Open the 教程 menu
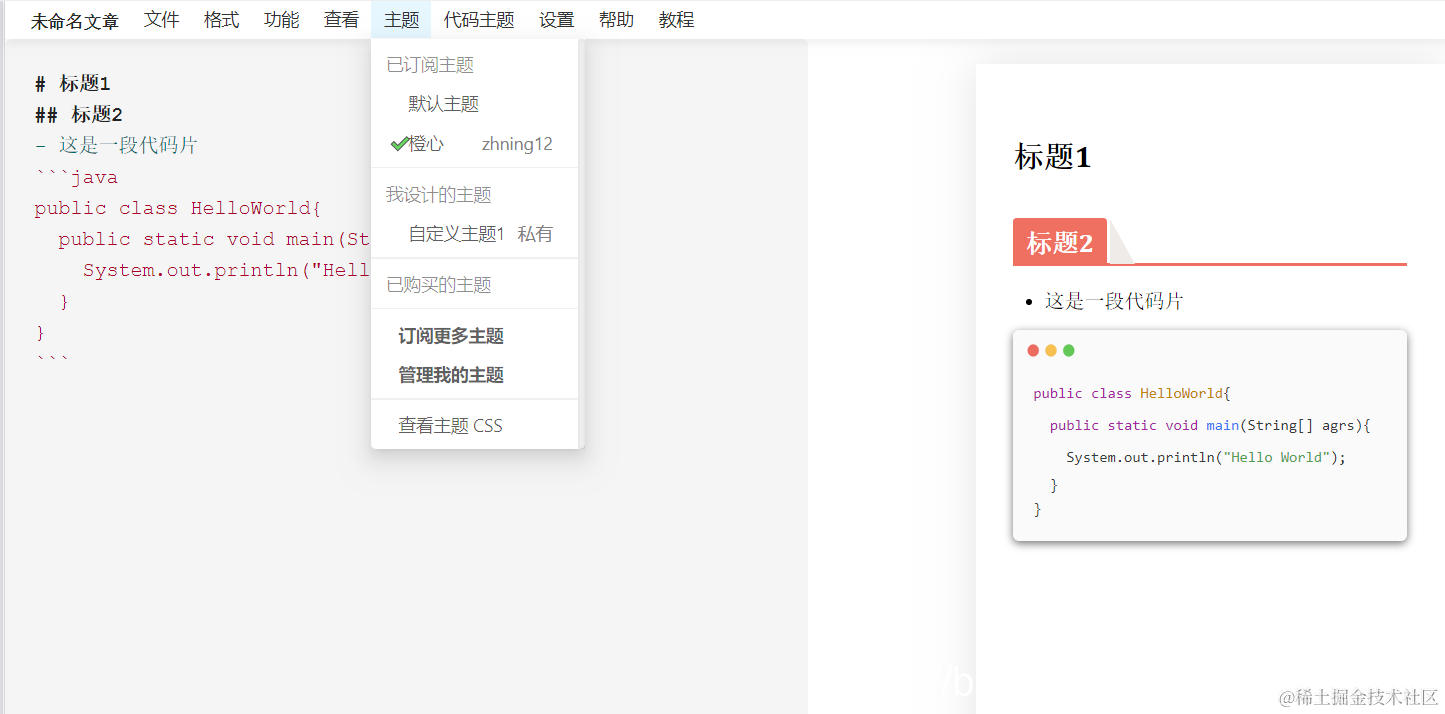Viewport: 1445px width, 714px height. tap(676, 19)
